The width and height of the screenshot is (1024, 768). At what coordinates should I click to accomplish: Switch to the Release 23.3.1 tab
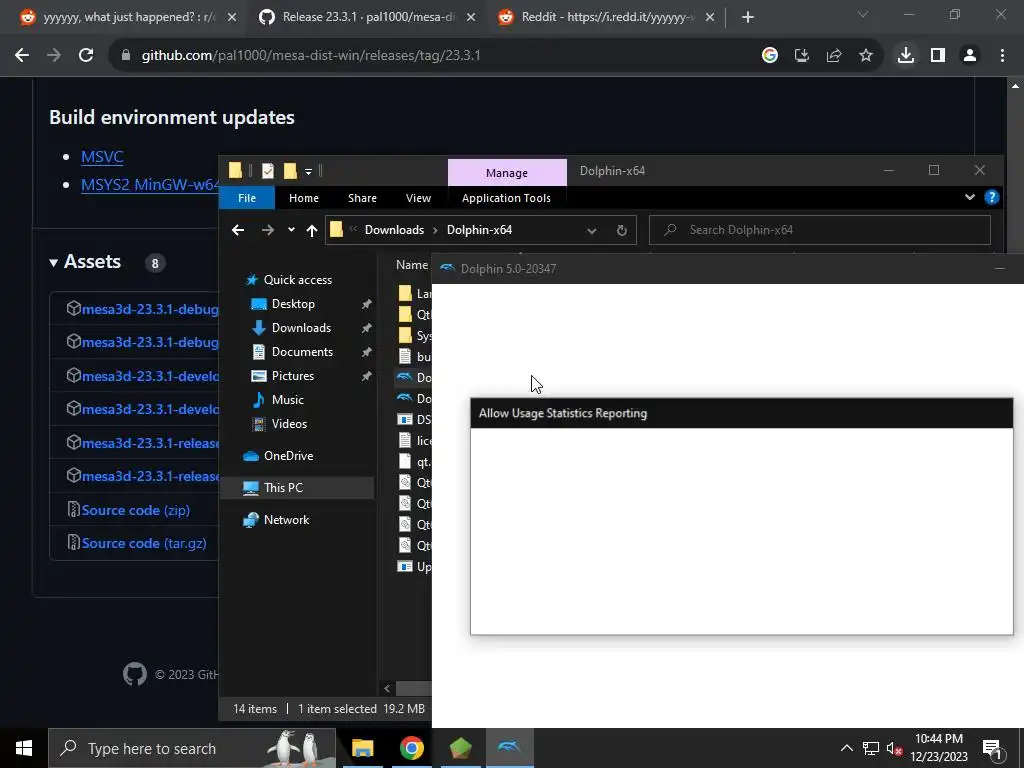[x=366, y=18]
